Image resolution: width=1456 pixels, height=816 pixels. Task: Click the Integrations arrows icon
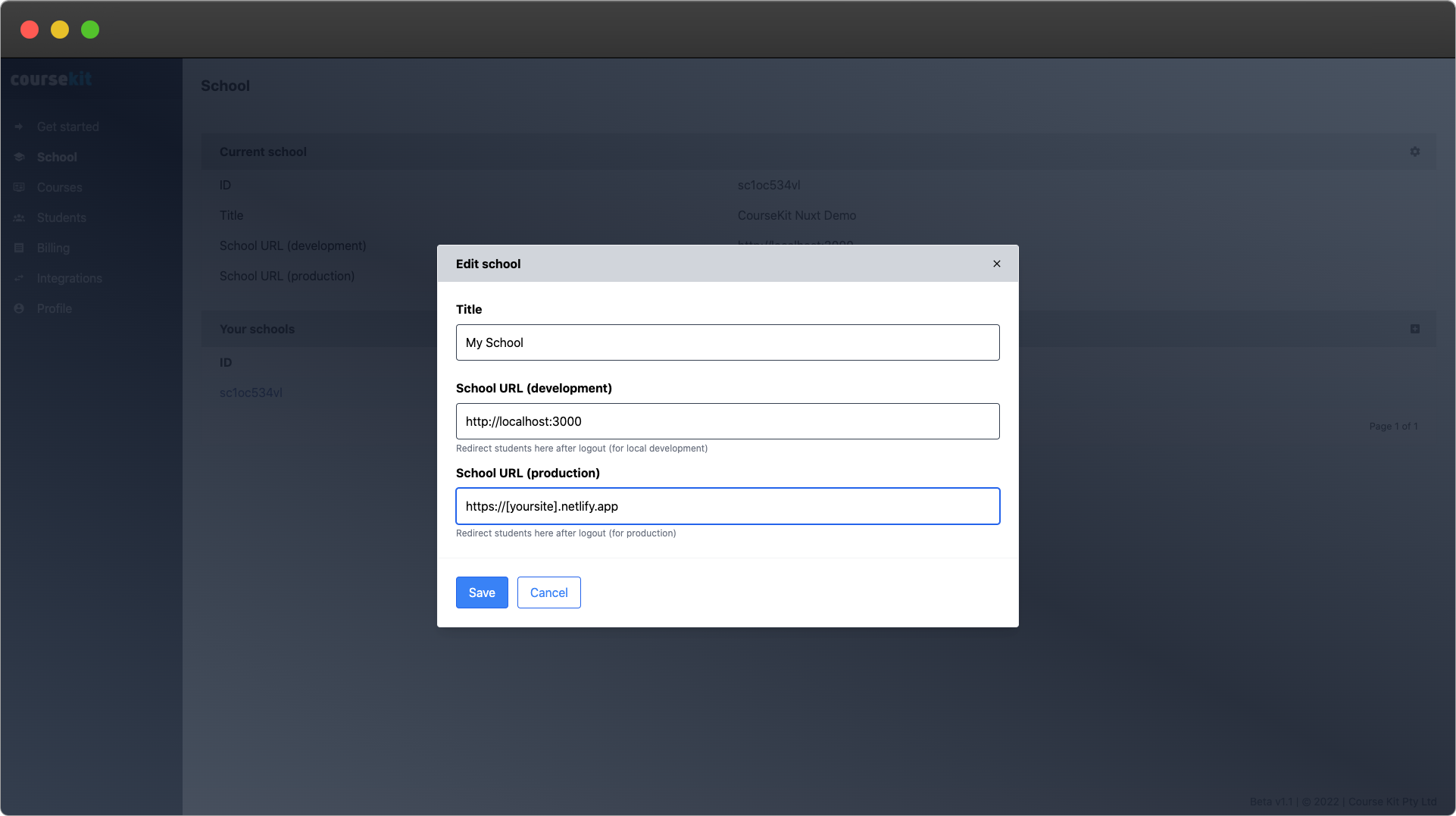19,278
